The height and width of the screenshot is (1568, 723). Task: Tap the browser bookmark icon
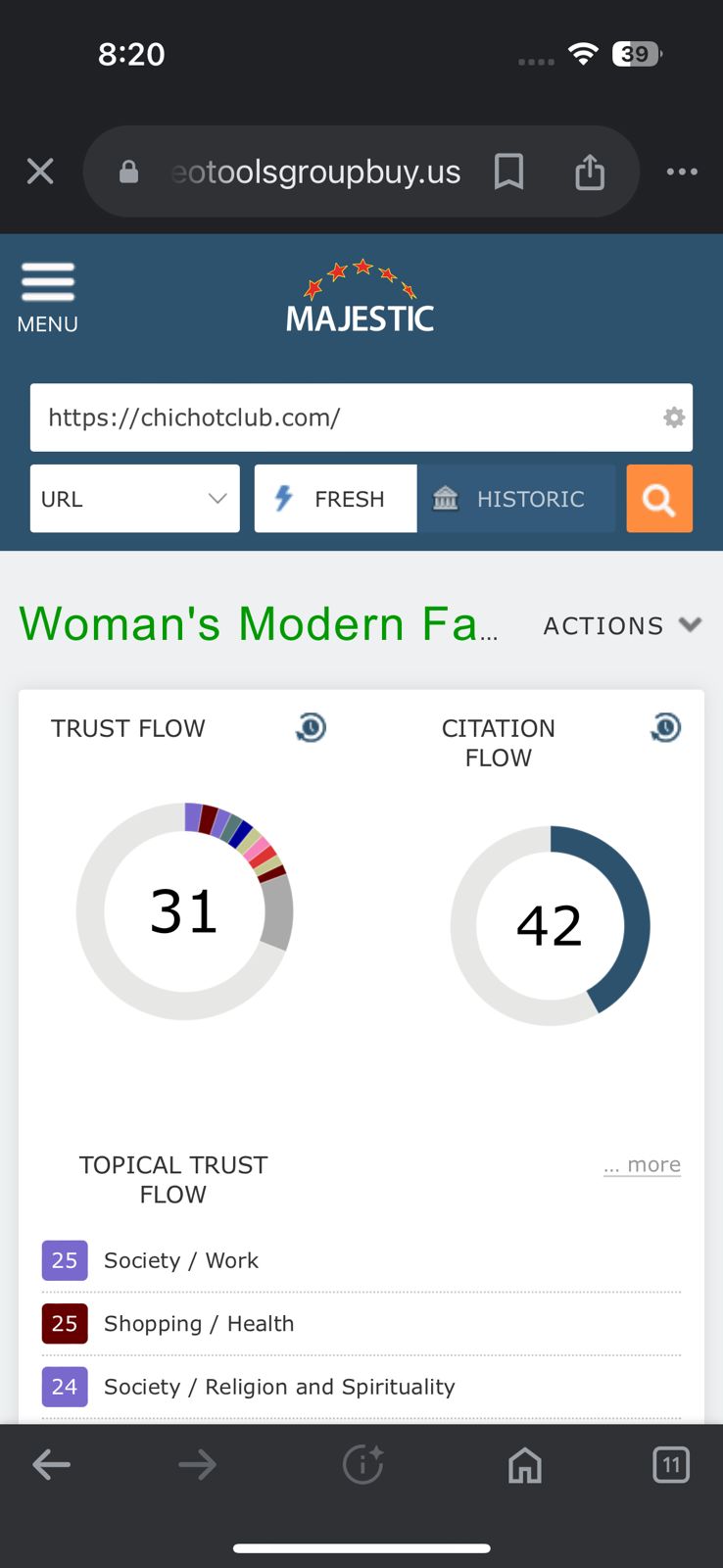[x=508, y=171]
